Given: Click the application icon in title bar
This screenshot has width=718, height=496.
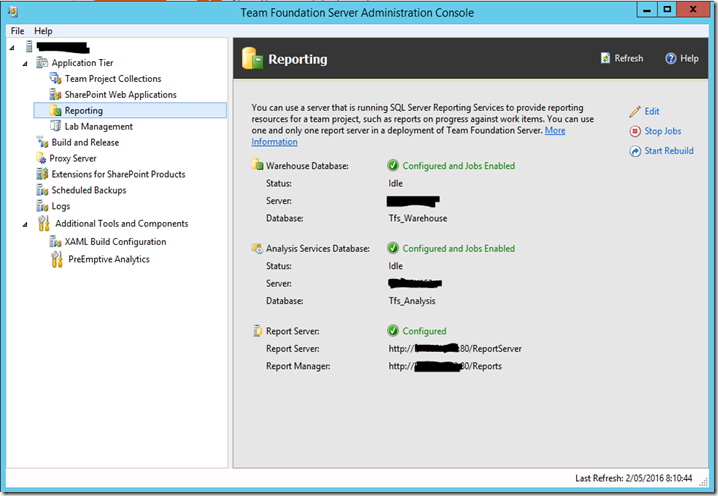Looking at the screenshot, I should 13,11.
